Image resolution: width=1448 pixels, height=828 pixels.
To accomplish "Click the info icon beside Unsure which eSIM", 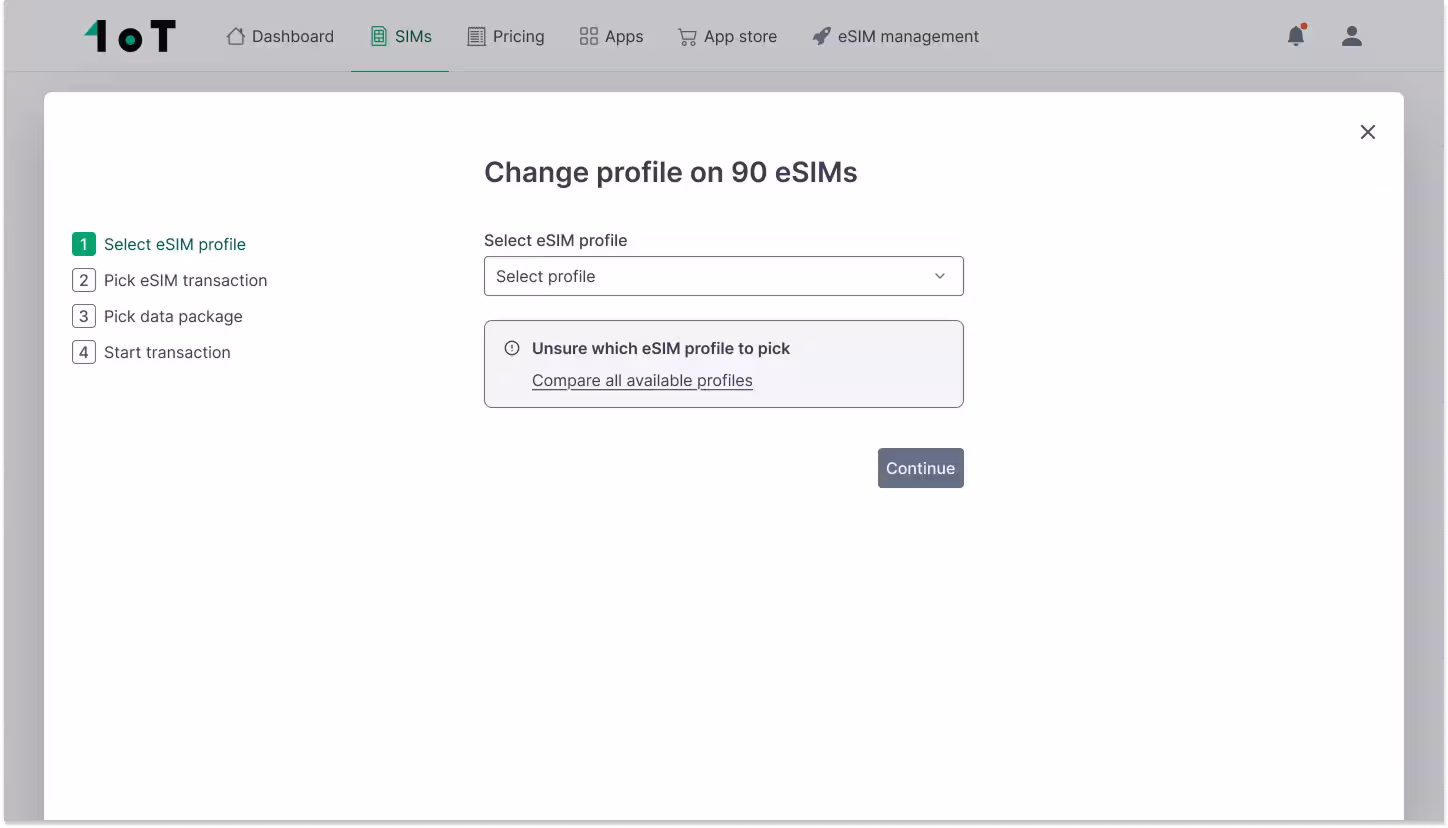I will pos(512,348).
